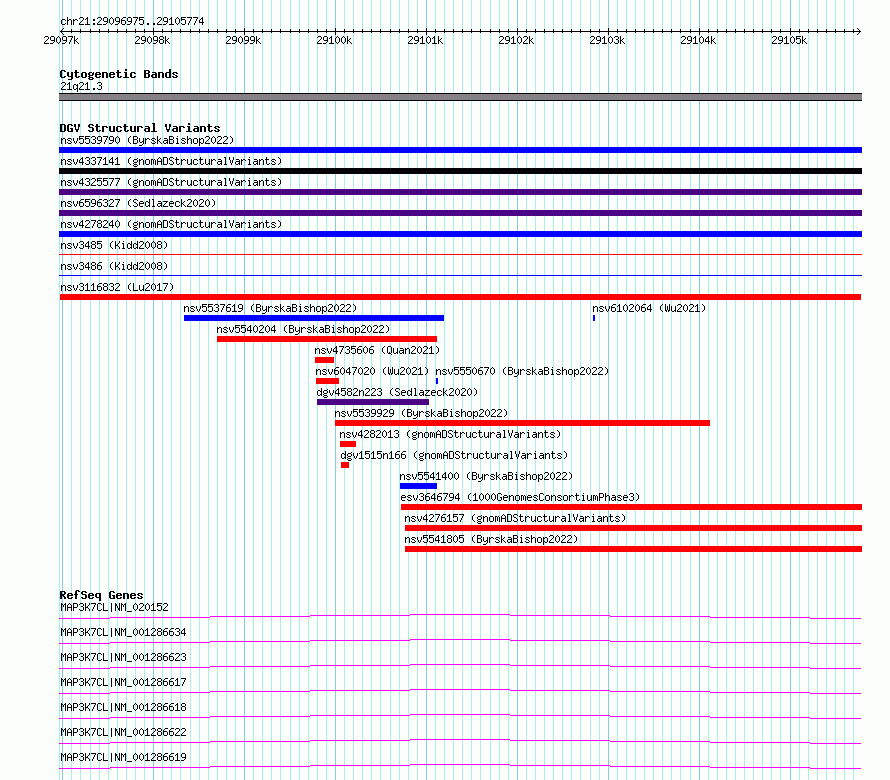Click the blue nsv5537619 variant bar
The image size is (890, 780).
[x=314, y=318]
